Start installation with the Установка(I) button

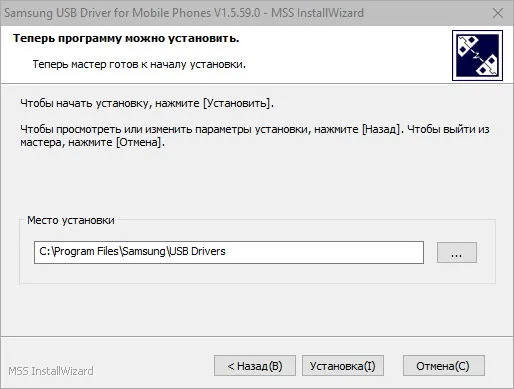tap(343, 366)
